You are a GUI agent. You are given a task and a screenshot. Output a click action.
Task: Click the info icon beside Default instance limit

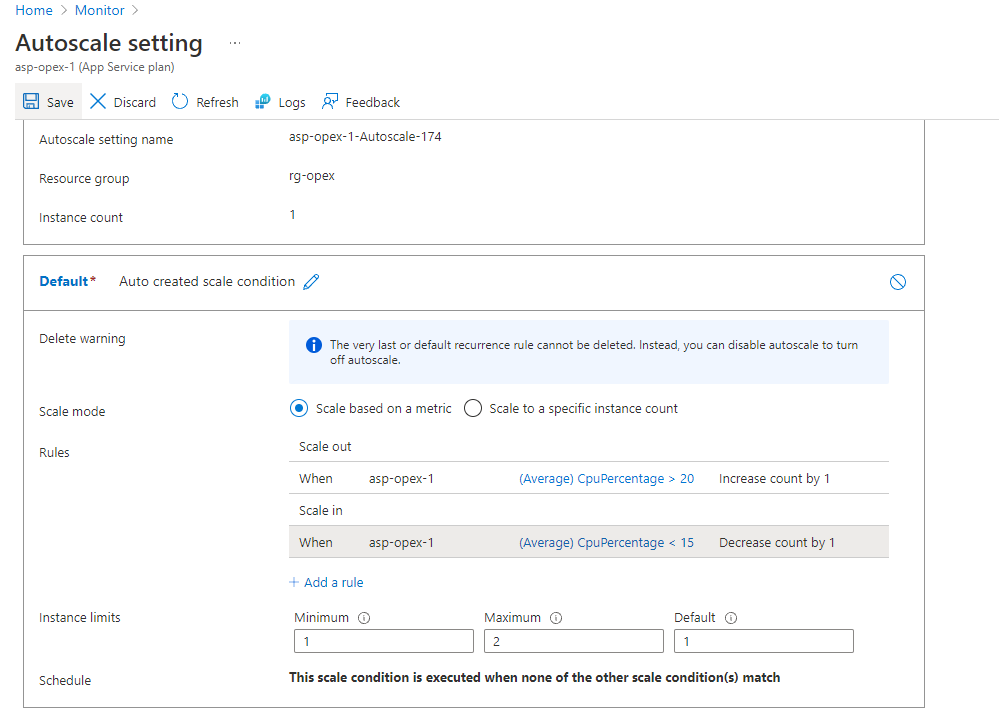tap(731, 618)
